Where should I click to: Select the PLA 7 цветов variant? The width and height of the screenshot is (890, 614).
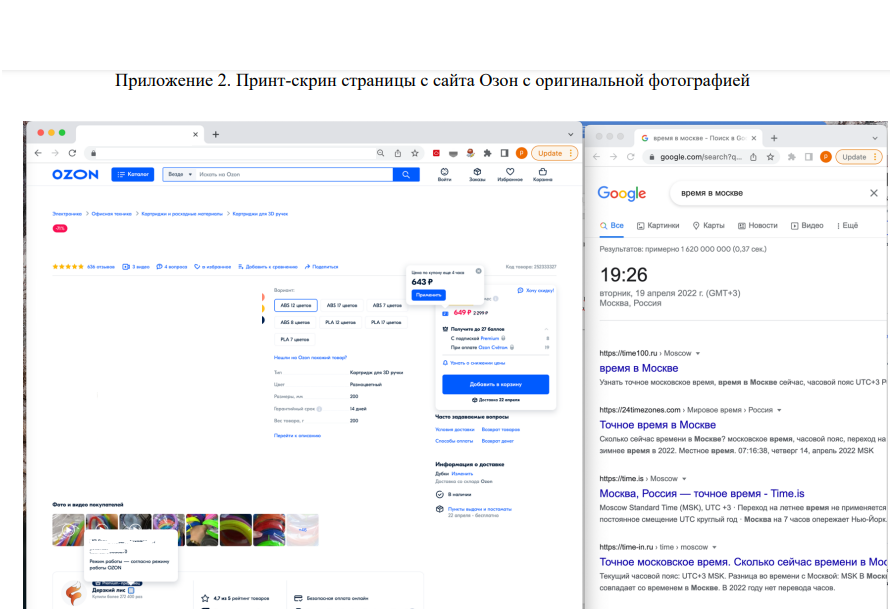click(295, 339)
